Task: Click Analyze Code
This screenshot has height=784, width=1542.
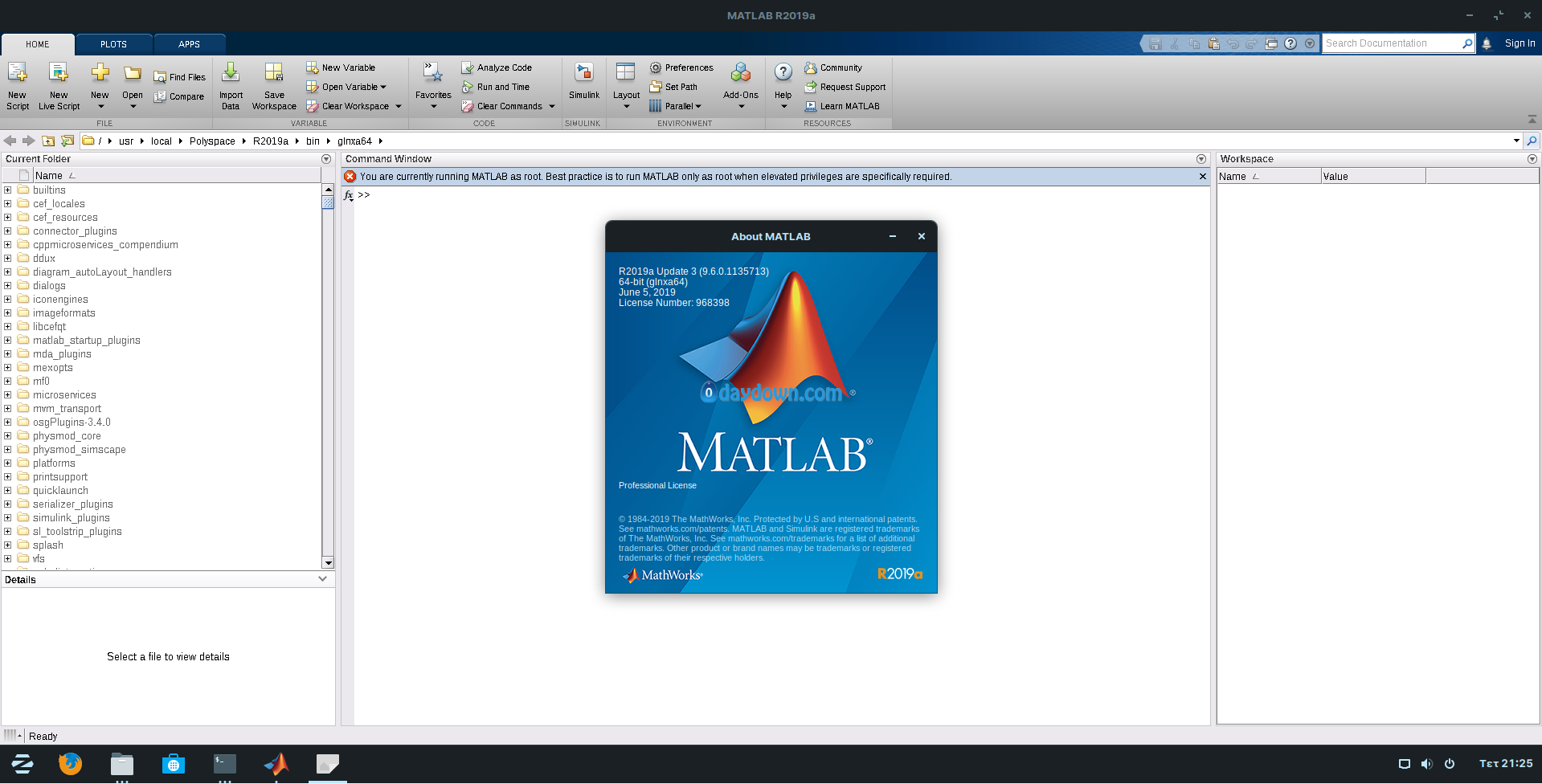Action: click(x=497, y=67)
